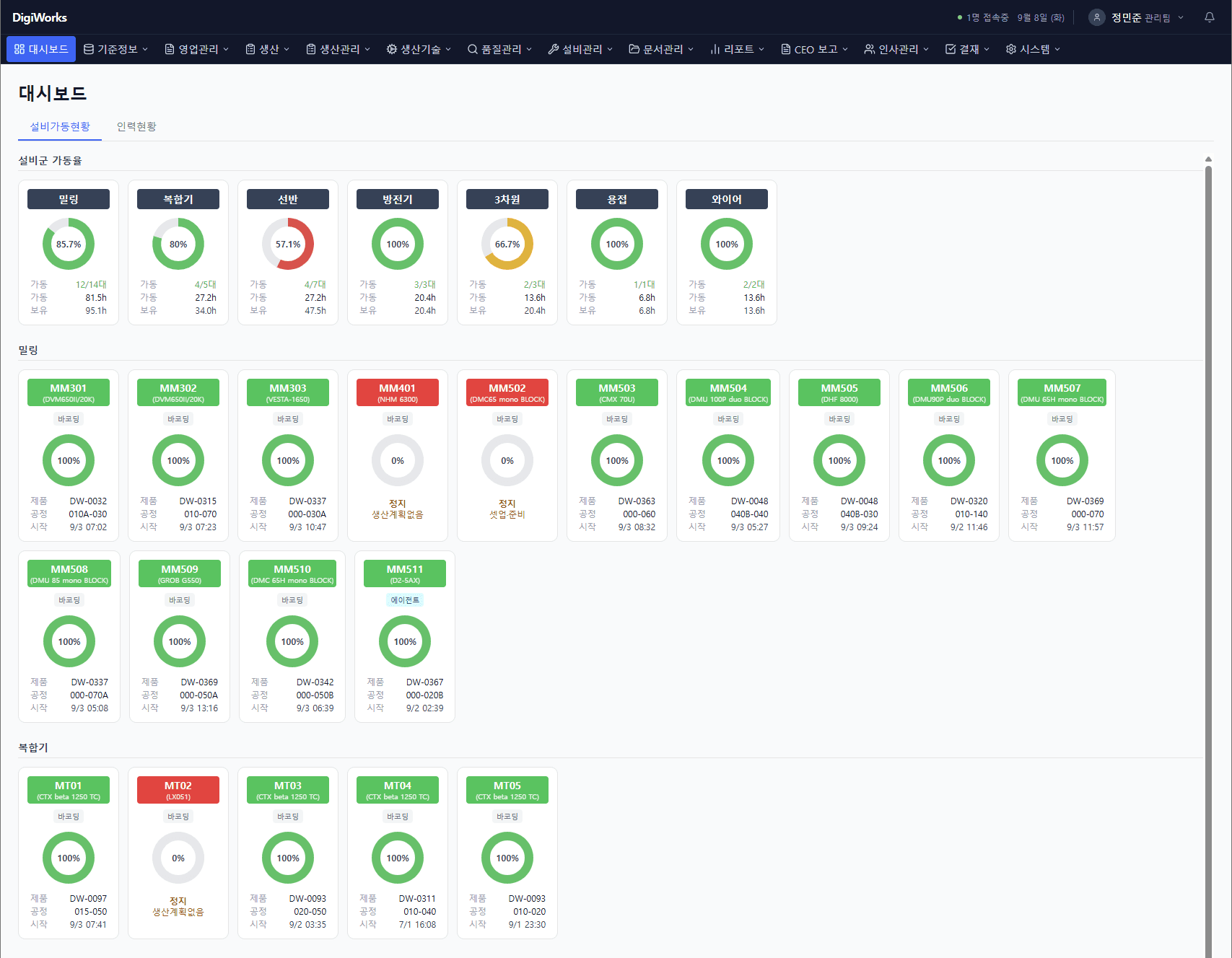Image resolution: width=1232 pixels, height=958 pixels.
Task: Click the 밀링 equipment group header
Action: coord(69,199)
